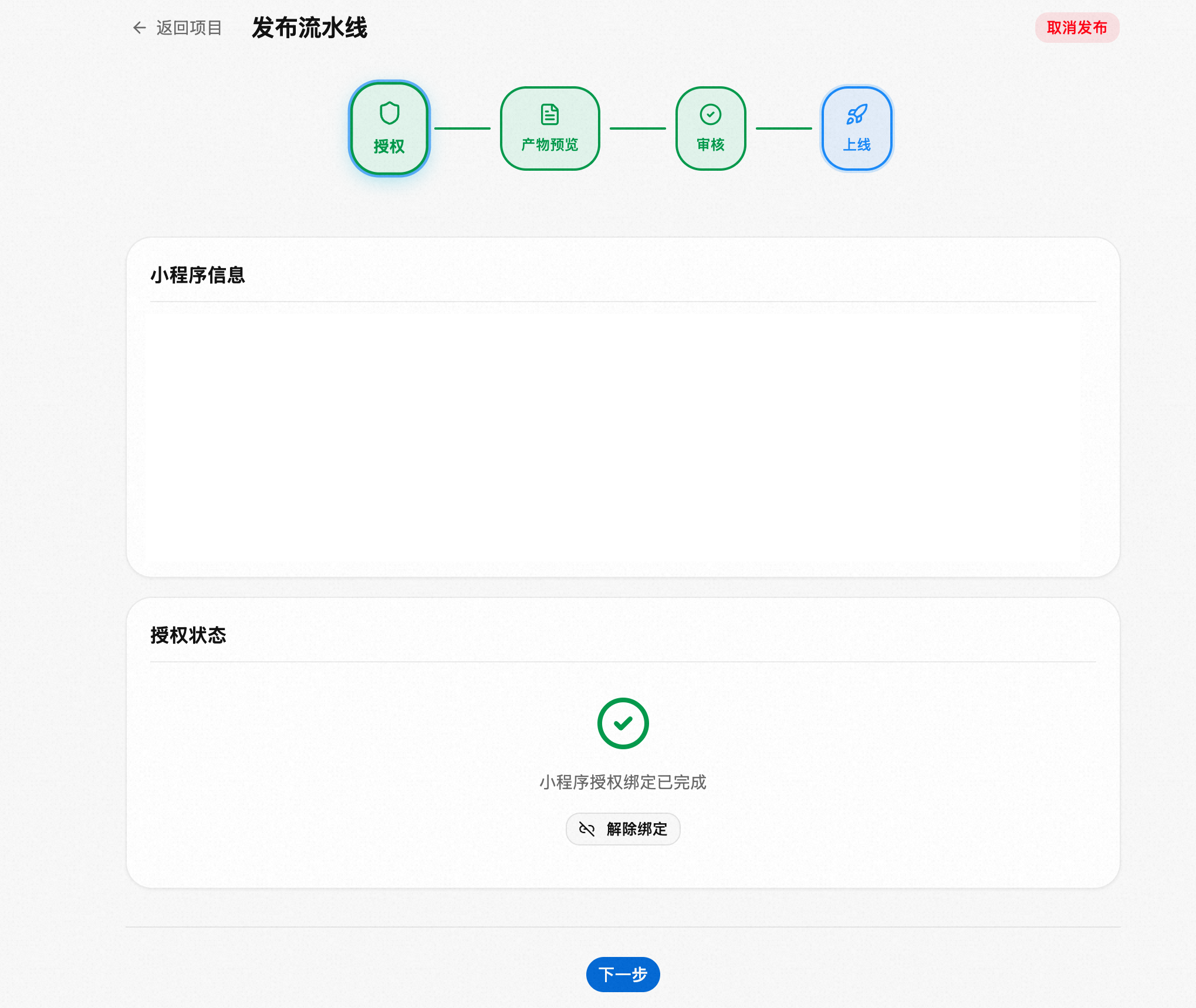Screen dimensions: 1196x1008
Task: Cancel publishing with 取消发布 button
Action: pos(1077,28)
